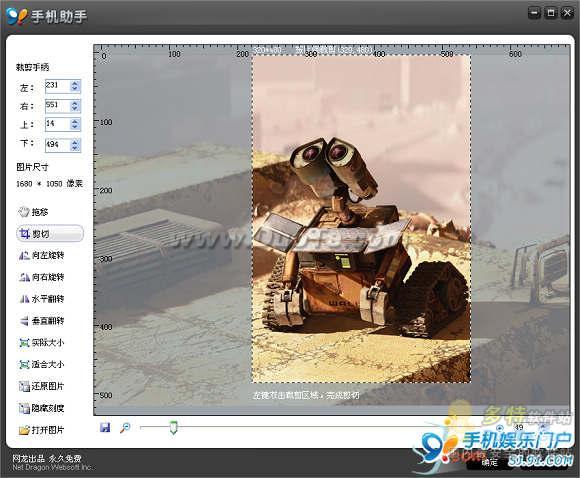The height and width of the screenshot is (478, 580).
Task: Open an image with 打开图片
Action: (41, 430)
